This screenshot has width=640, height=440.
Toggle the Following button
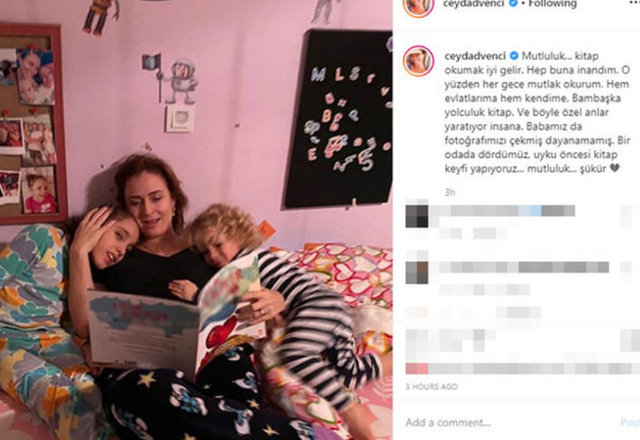coord(552,4)
